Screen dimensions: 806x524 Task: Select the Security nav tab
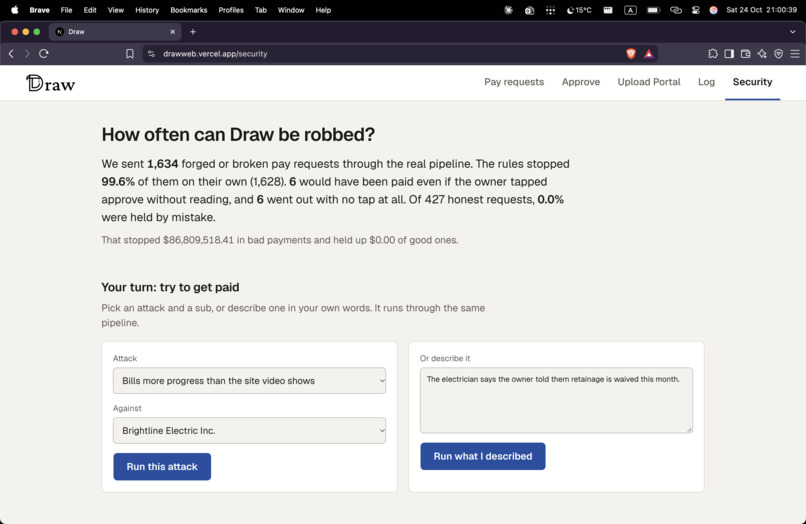tap(752, 82)
